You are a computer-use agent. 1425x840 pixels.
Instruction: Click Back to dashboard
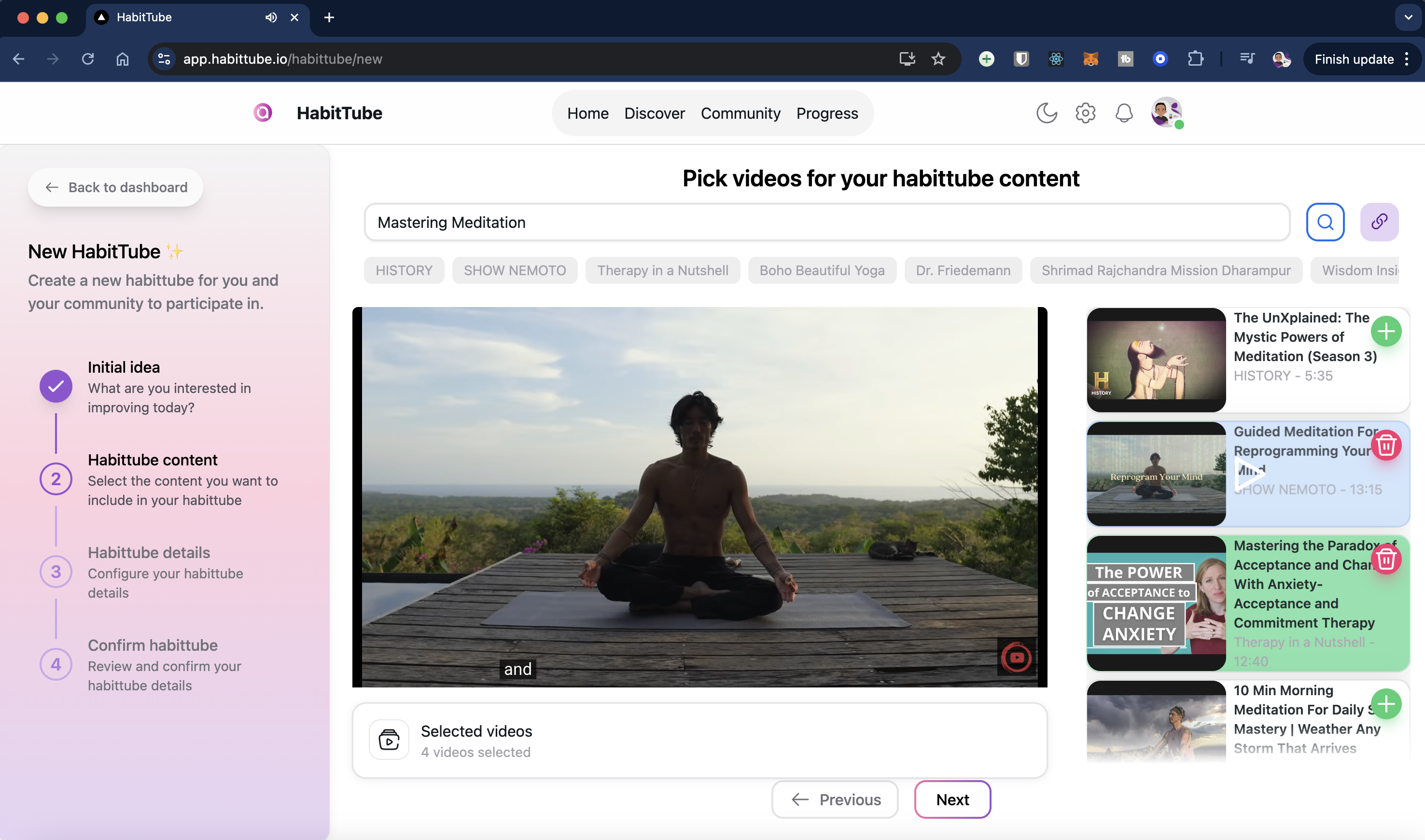(x=116, y=187)
